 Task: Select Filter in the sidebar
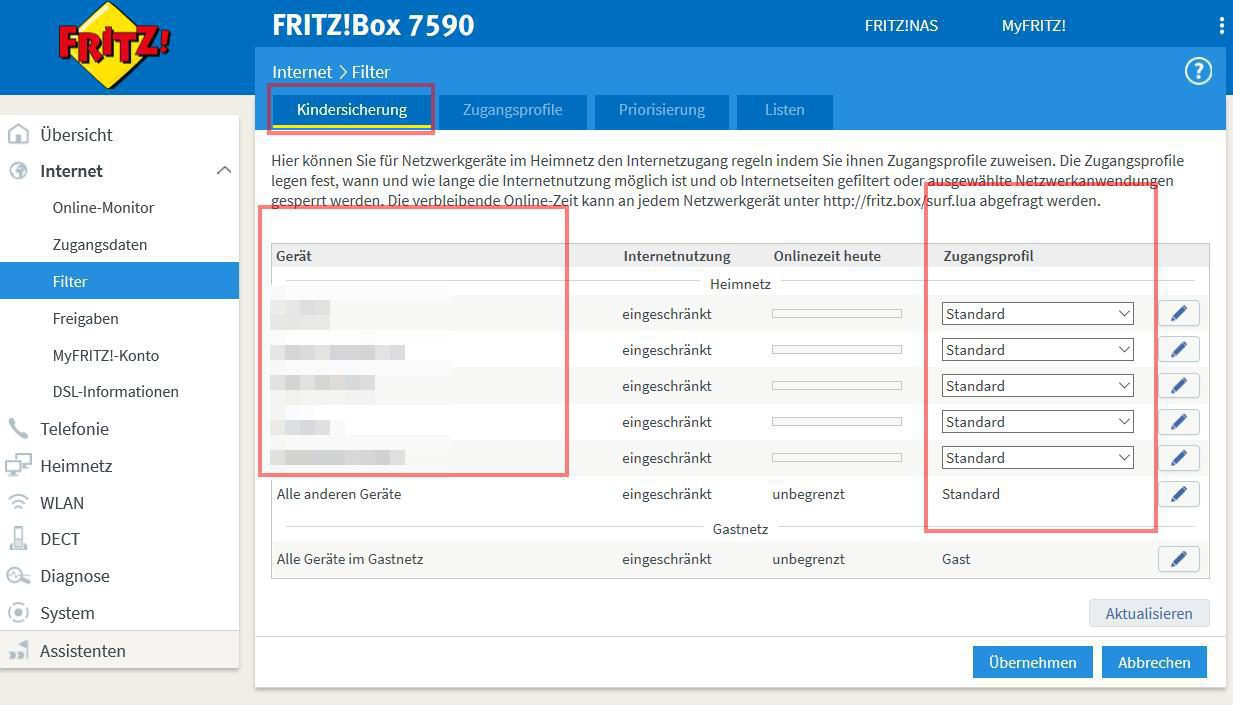click(119, 281)
